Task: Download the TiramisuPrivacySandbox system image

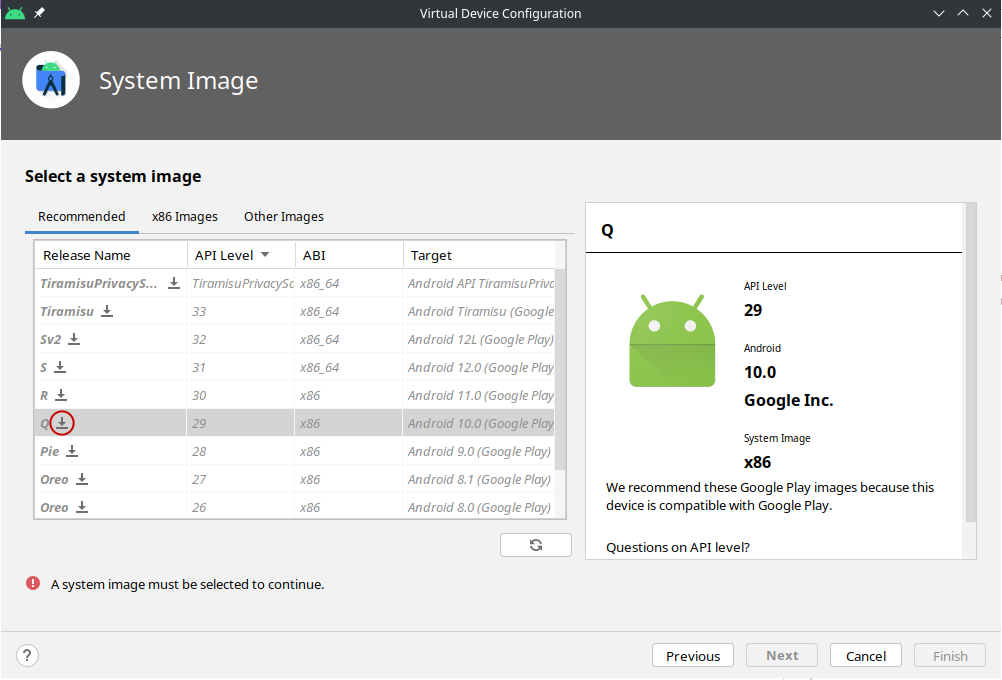Action: tap(174, 283)
